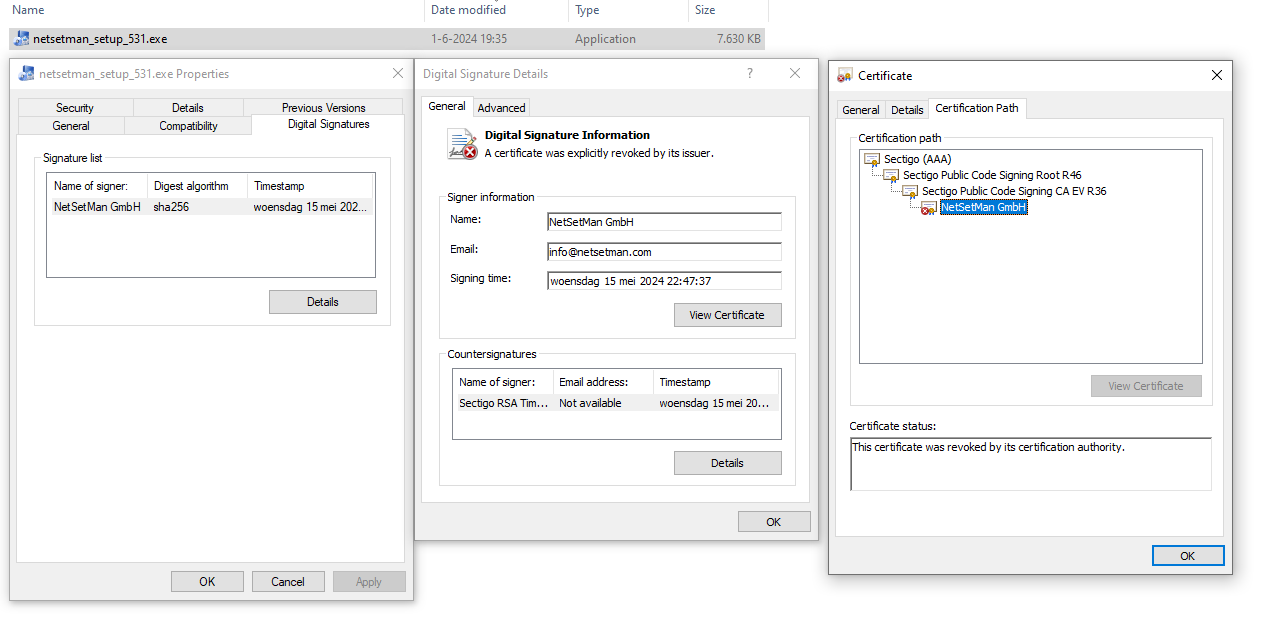This screenshot has width=1261, height=618.
Task: Click Email address column header in Countersignatures
Action: [603, 382]
